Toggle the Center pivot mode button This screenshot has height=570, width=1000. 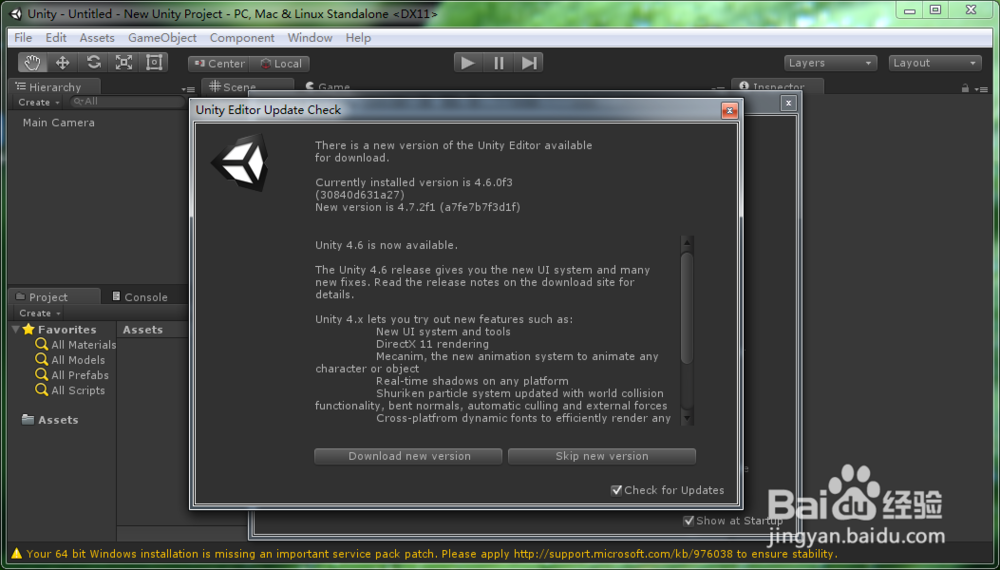pyautogui.click(x=219, y=64)
